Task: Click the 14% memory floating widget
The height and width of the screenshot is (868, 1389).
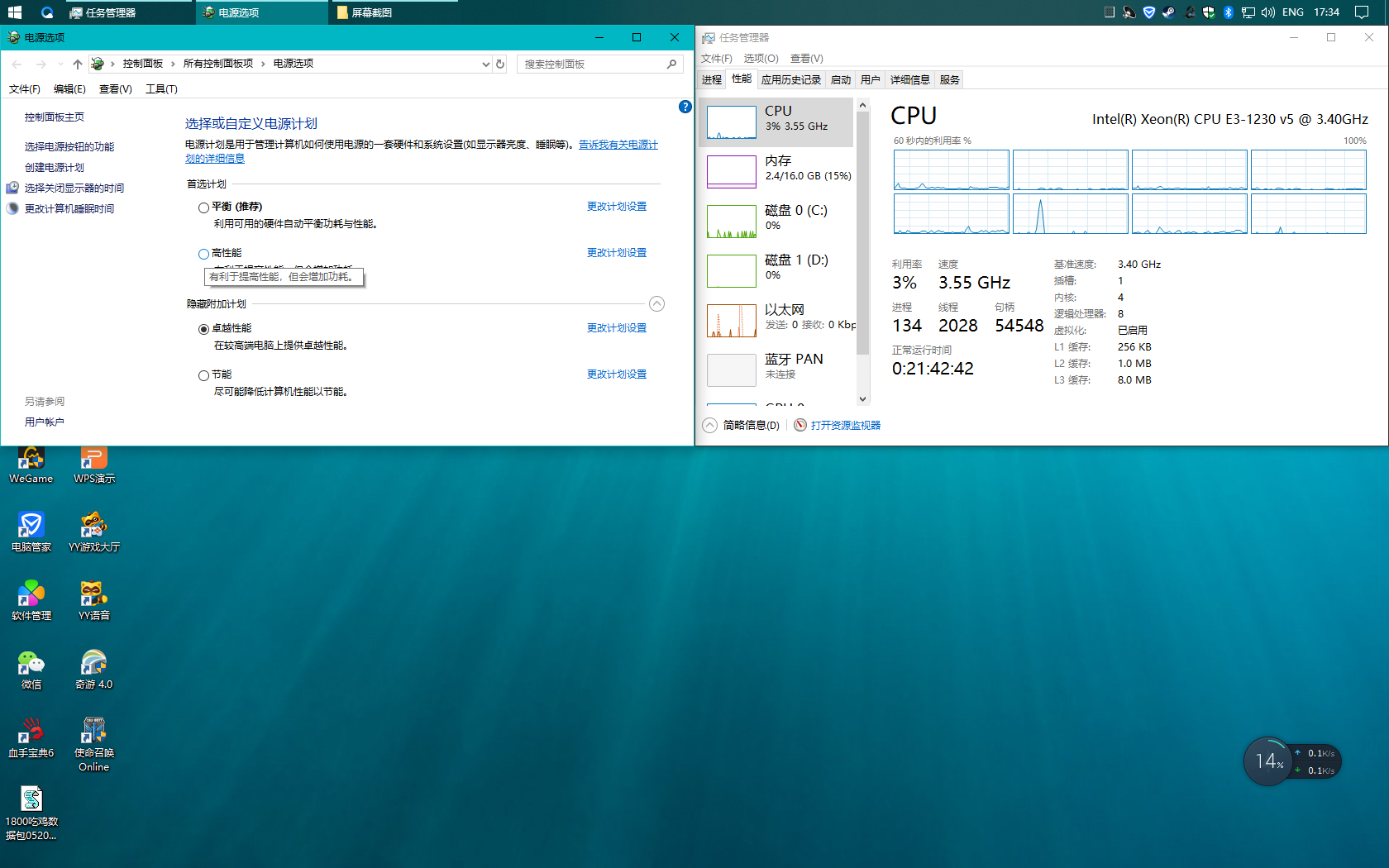Action: click(x=1268, y=761)
